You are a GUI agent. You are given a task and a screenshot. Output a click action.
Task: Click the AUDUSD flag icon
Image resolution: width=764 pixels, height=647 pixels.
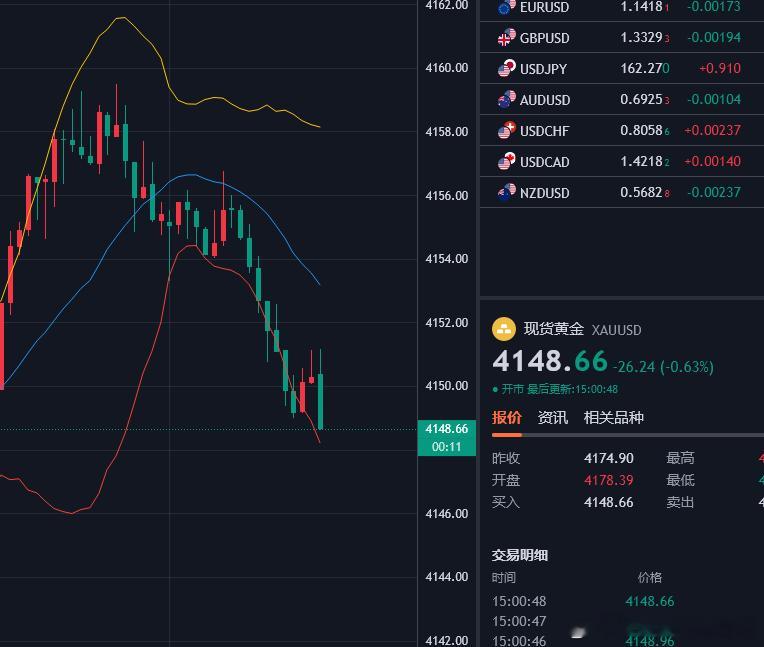pos(507,99)
